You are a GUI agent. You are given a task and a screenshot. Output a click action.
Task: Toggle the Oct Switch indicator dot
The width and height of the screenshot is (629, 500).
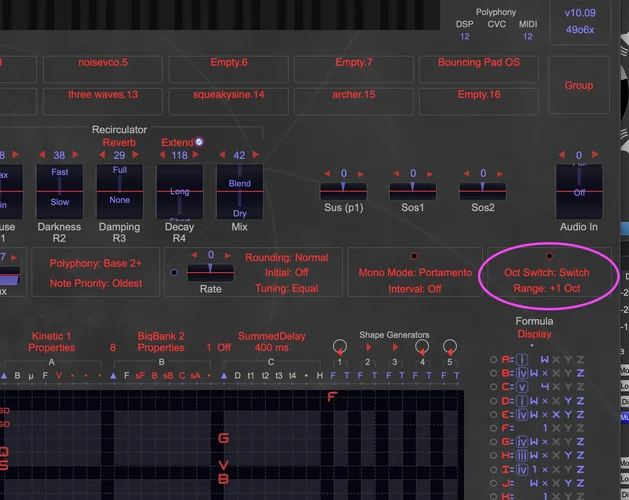pyautogui.click(x=549, y=256)
